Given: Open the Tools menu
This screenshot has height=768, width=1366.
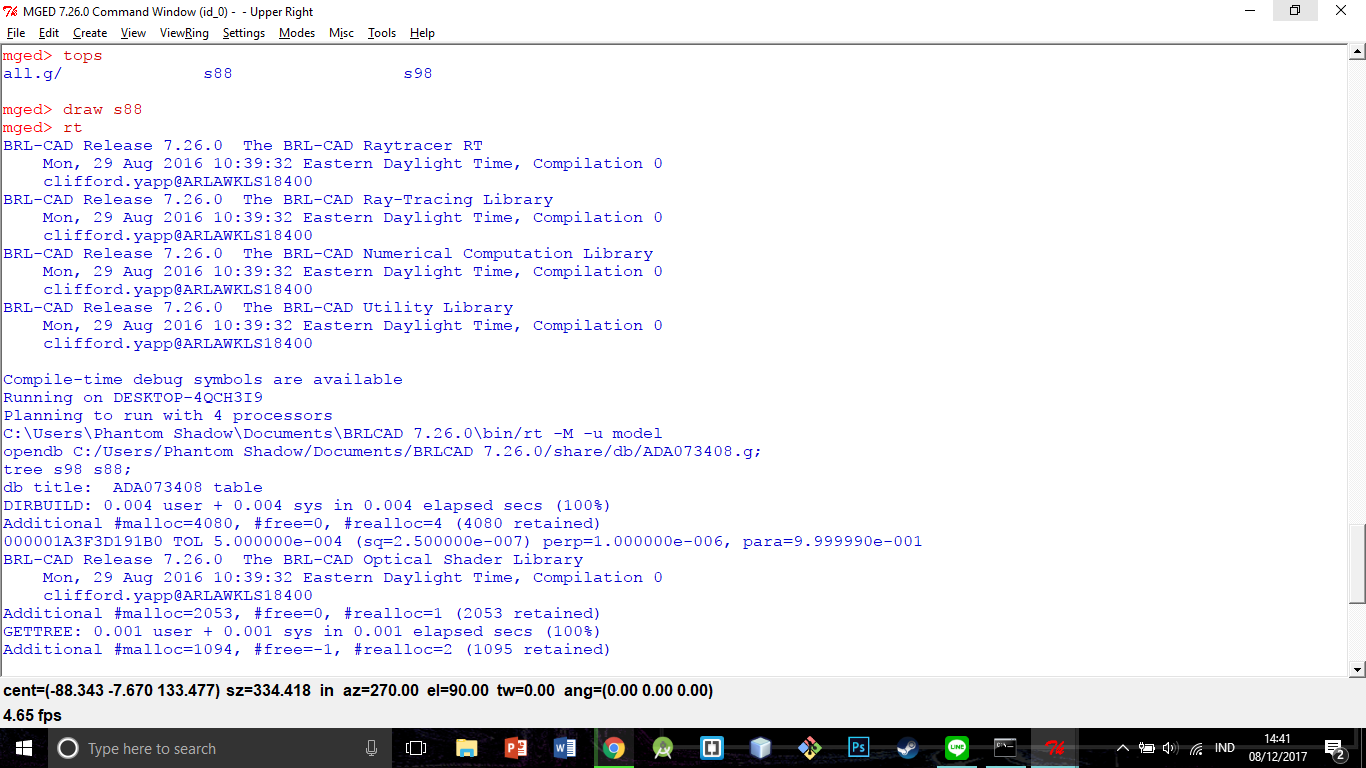Looking at the screenshot, I should (382, 33).
